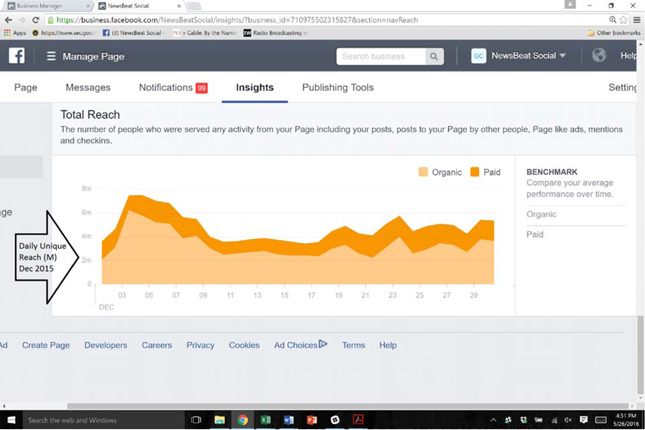Click the search magnifier button
Image resolution: width=645 pixels, height=430 pixels.
(x=434, y=57)
